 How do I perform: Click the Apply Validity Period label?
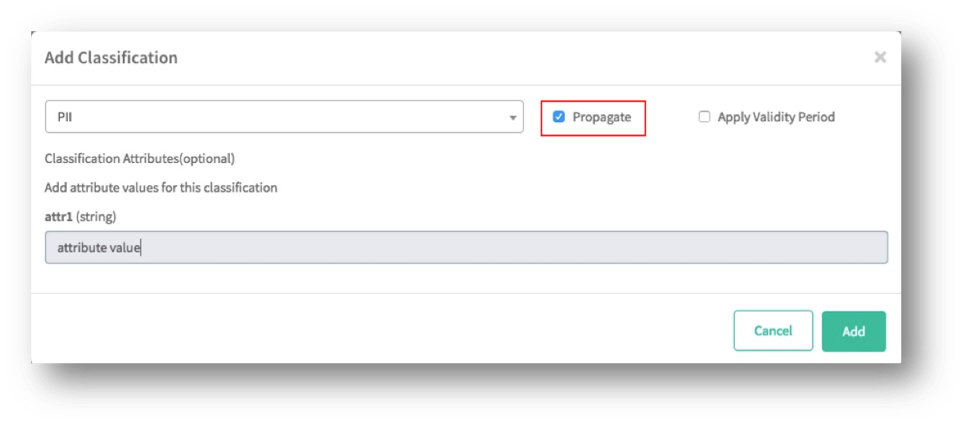776,117
